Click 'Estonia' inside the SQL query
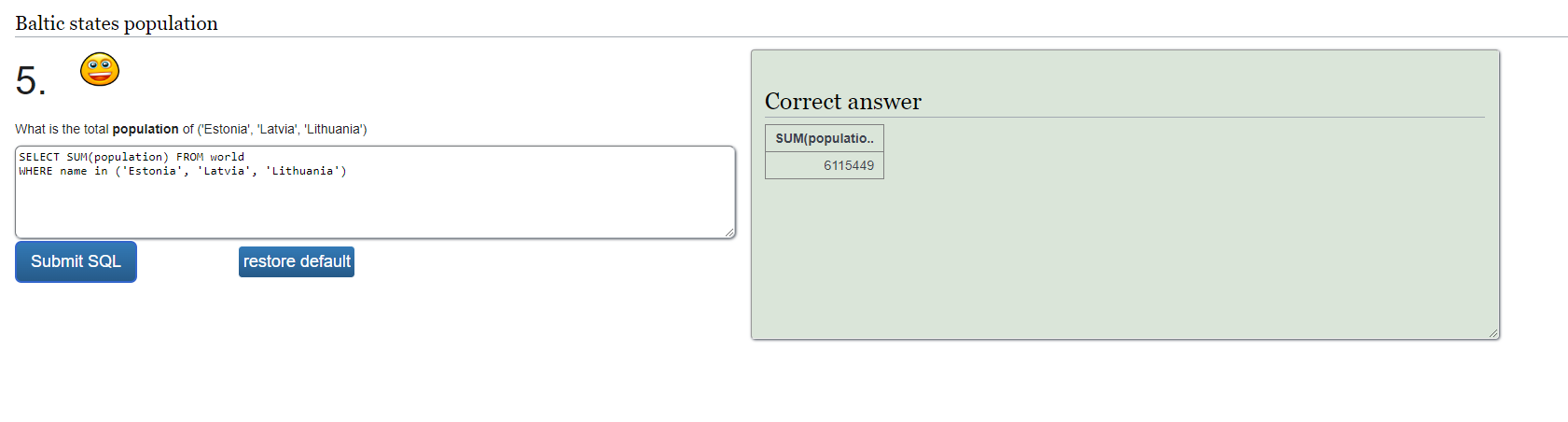1568x422 pixels. coord(152,171)
